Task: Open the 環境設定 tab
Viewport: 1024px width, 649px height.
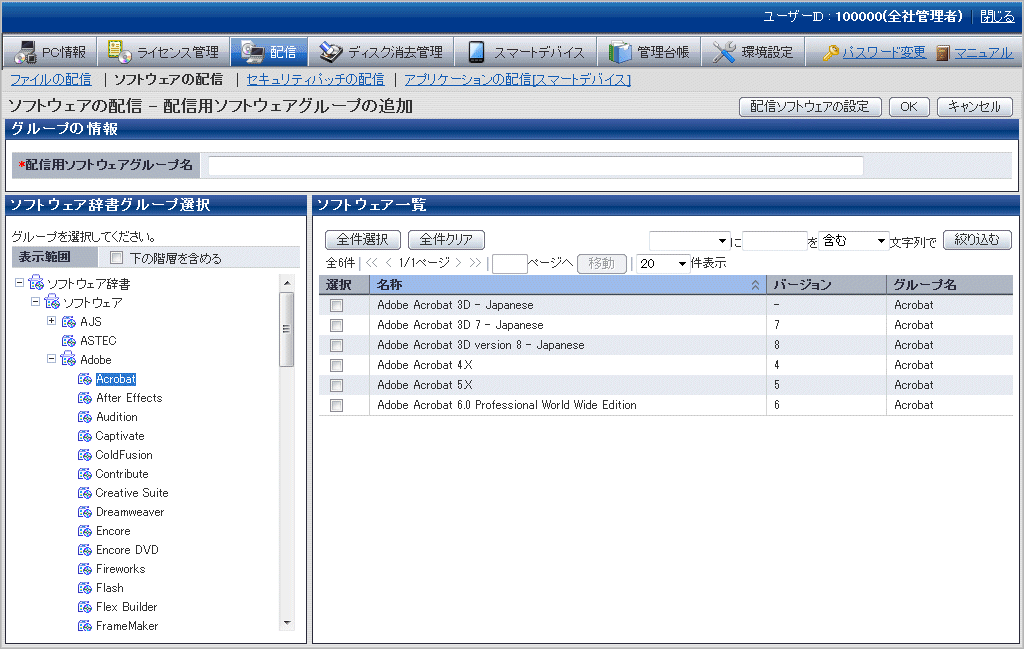Action: 752,52
